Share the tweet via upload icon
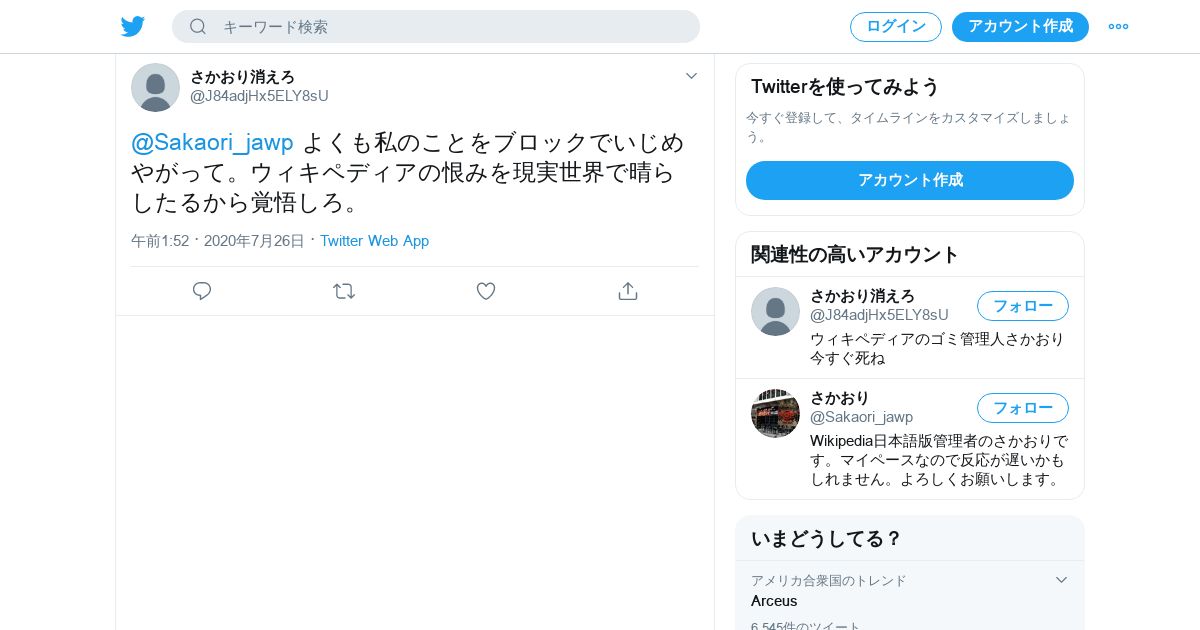Viewport: 1200px width, 630px height. click(x=628, y=291)
